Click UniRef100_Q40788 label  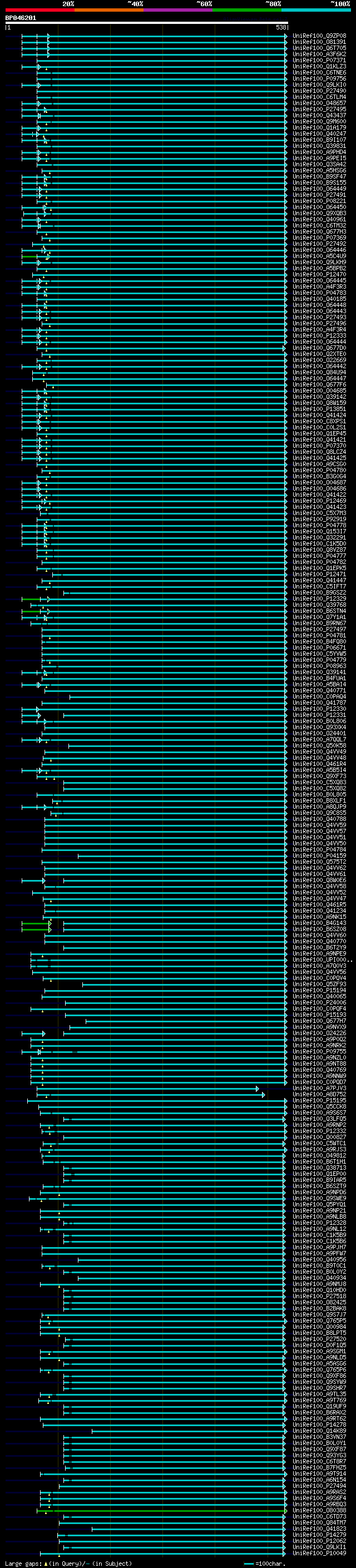319,819
